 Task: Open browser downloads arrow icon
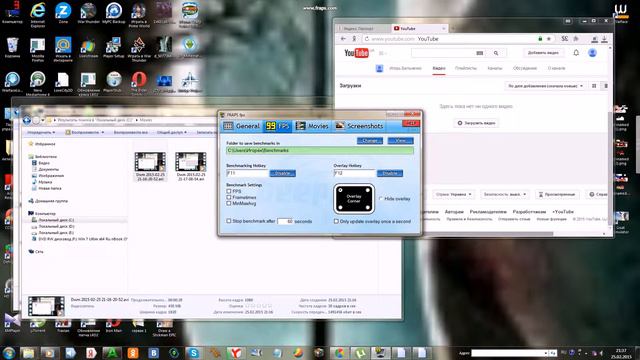(604, 39)
